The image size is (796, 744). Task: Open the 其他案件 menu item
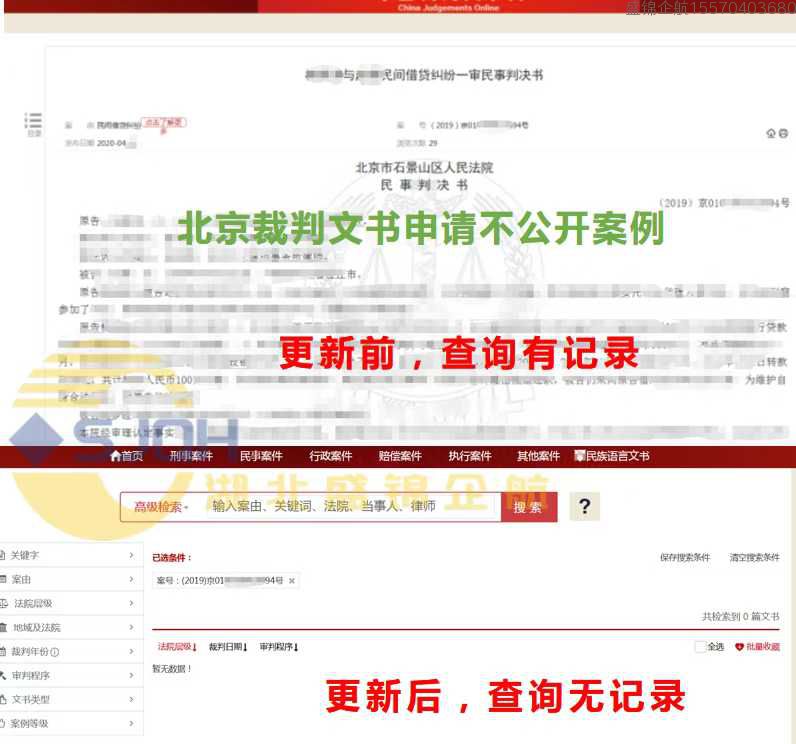coord(538,456)
